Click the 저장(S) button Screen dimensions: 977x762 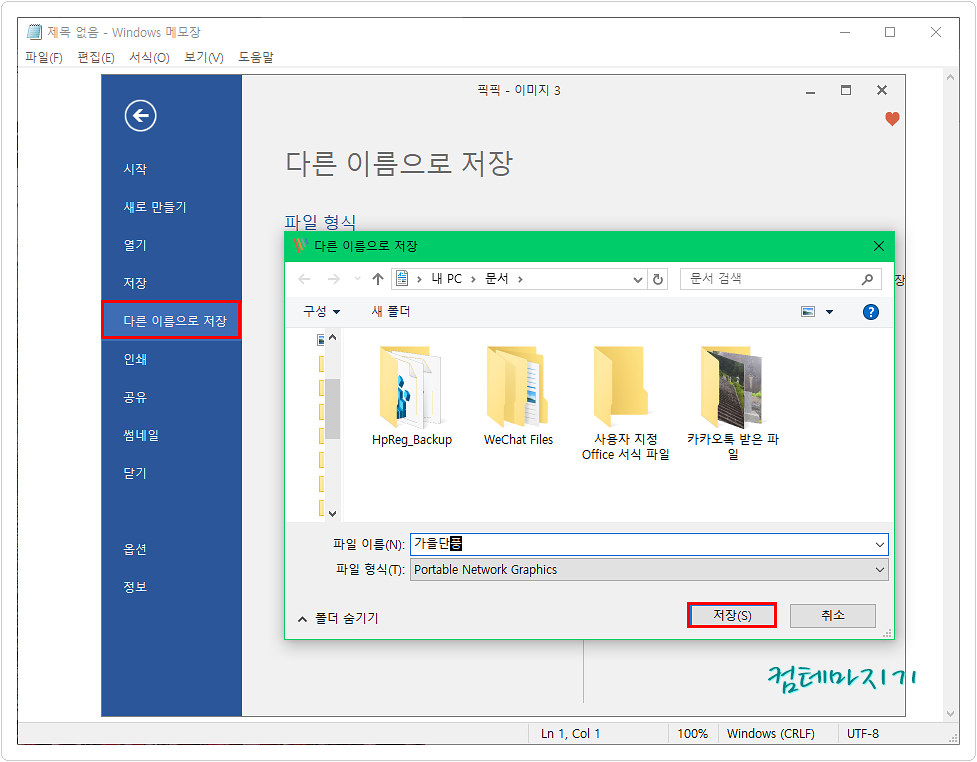(x=732, y=615)
